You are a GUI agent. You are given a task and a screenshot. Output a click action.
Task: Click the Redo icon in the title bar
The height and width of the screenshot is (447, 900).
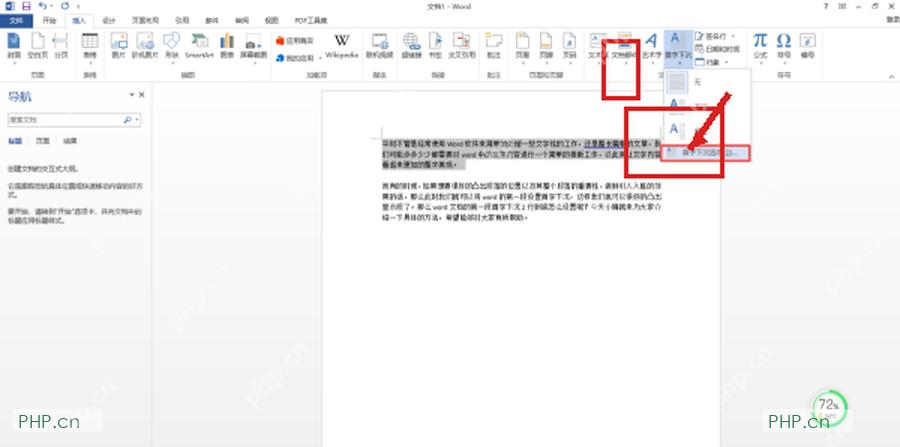65,6
